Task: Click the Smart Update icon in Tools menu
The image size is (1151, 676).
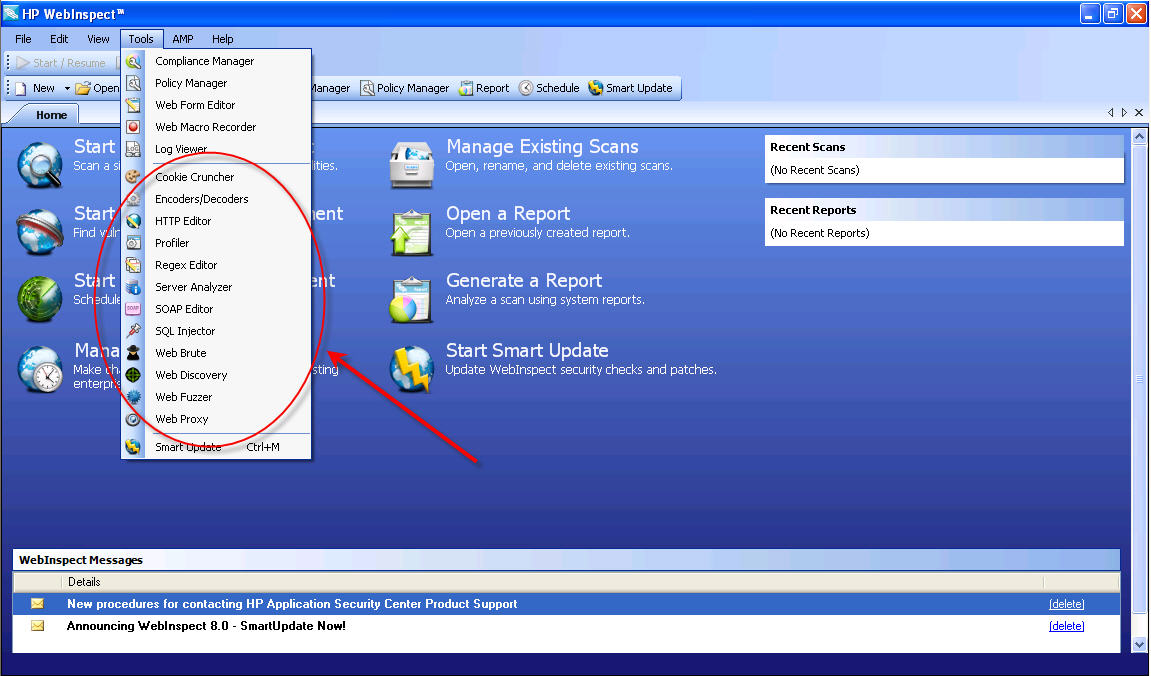Action: pos(133,447)
